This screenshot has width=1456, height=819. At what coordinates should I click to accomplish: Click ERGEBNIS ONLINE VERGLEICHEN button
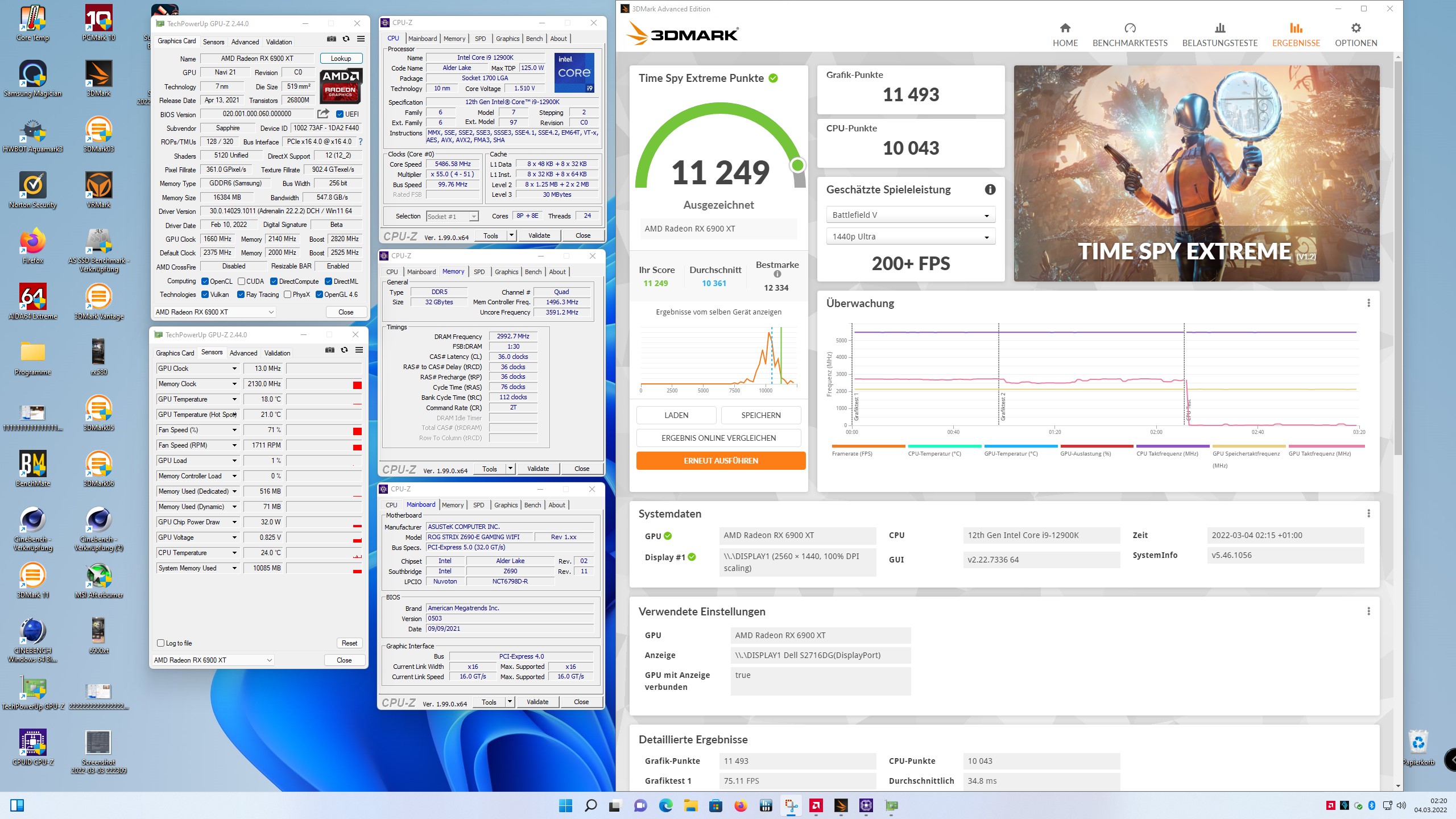click(x=718, y=438)
